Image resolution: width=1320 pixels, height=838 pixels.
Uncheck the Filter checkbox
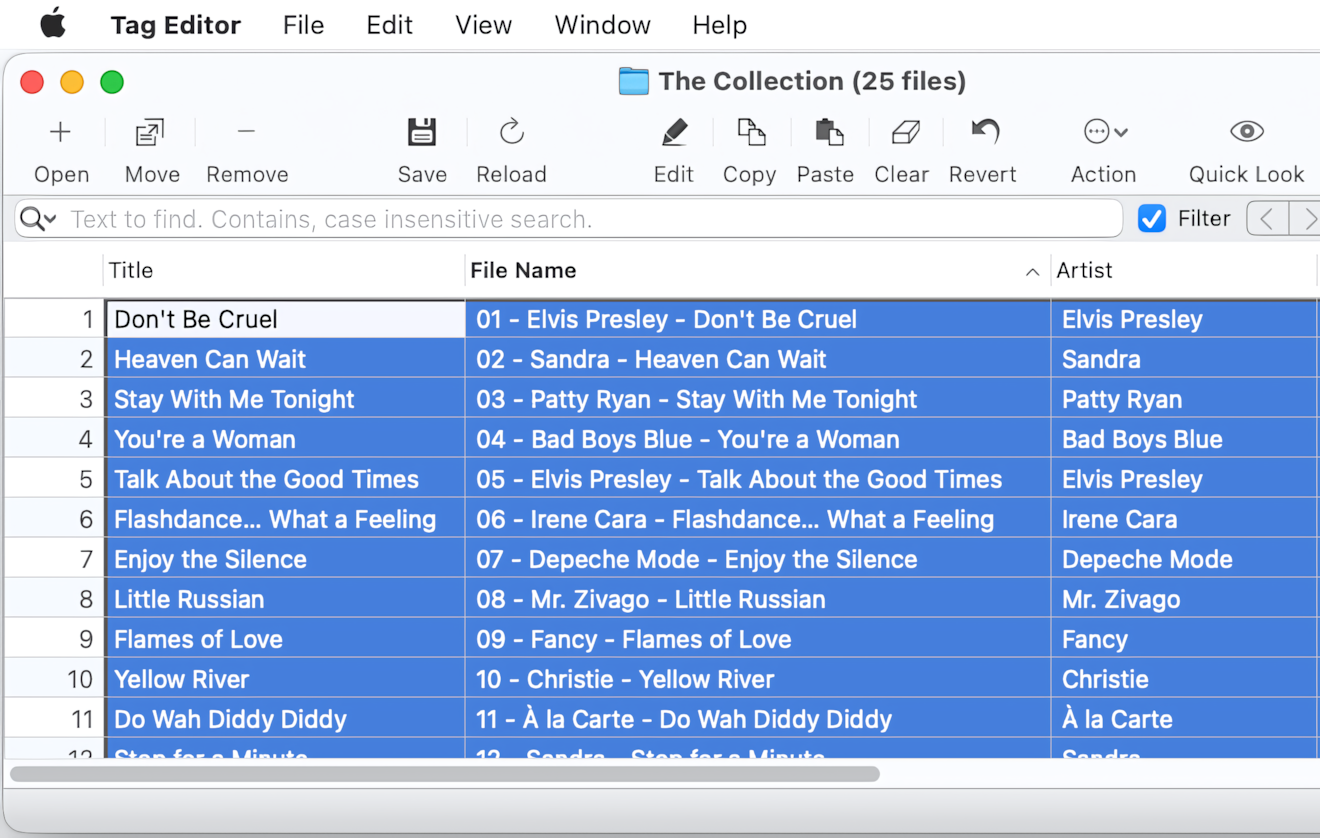1152,219
